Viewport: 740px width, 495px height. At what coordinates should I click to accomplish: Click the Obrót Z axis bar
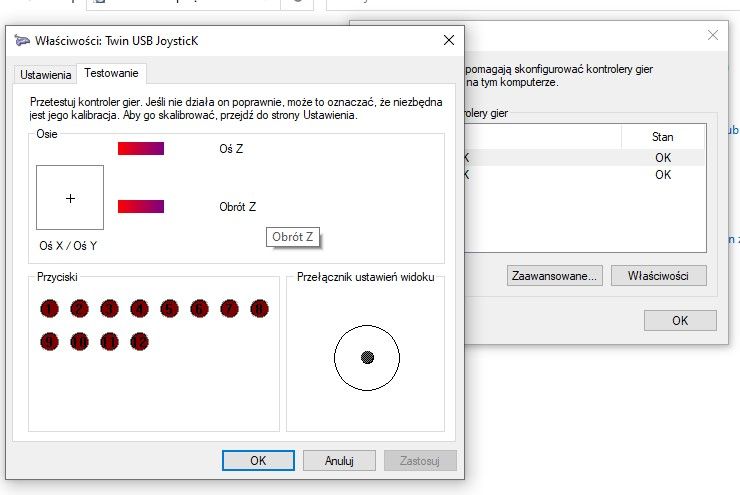click(x=141, y=207)
